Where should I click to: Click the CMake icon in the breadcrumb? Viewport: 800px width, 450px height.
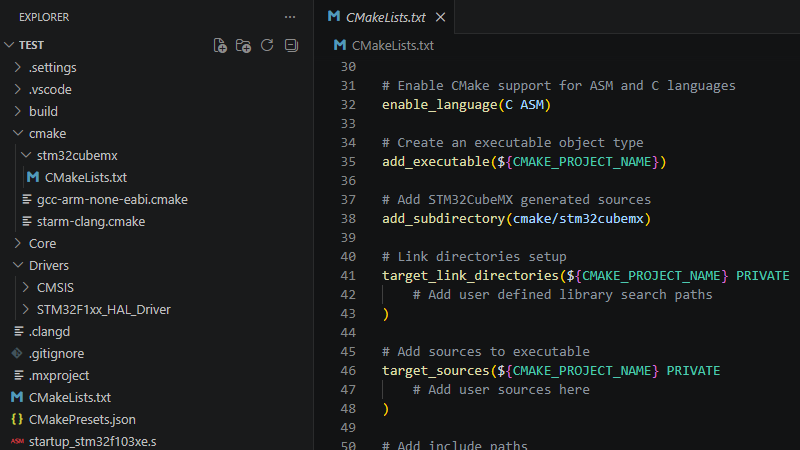340,45
